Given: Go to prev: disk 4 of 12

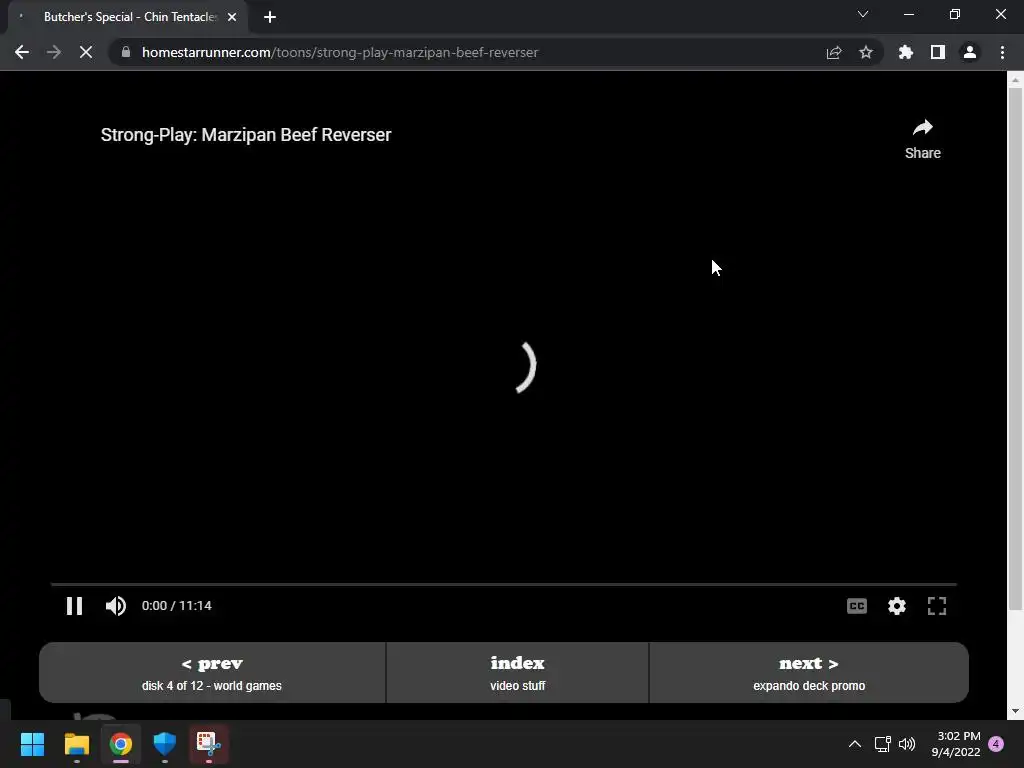Looking at the screenshot, I should [212, 673].
